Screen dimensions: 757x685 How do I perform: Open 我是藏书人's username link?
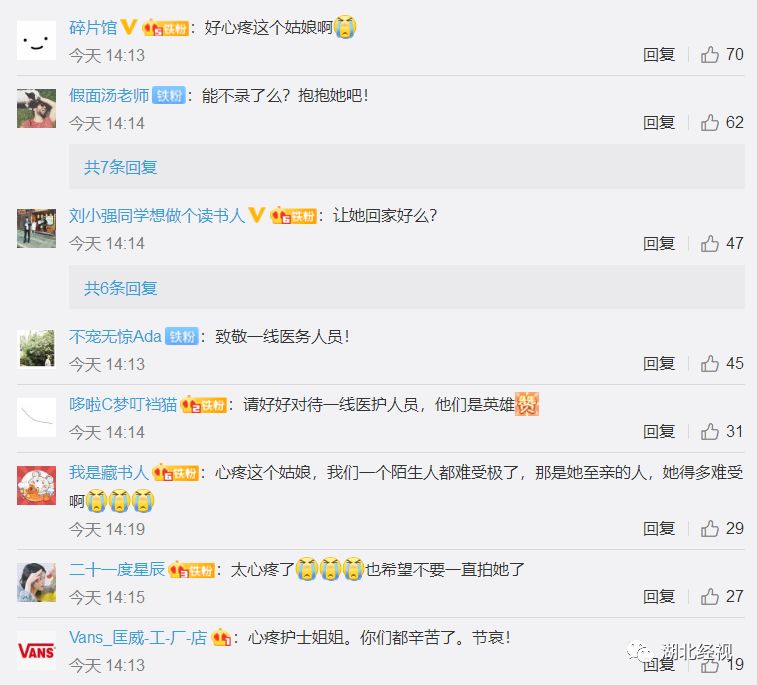(109, 473)
